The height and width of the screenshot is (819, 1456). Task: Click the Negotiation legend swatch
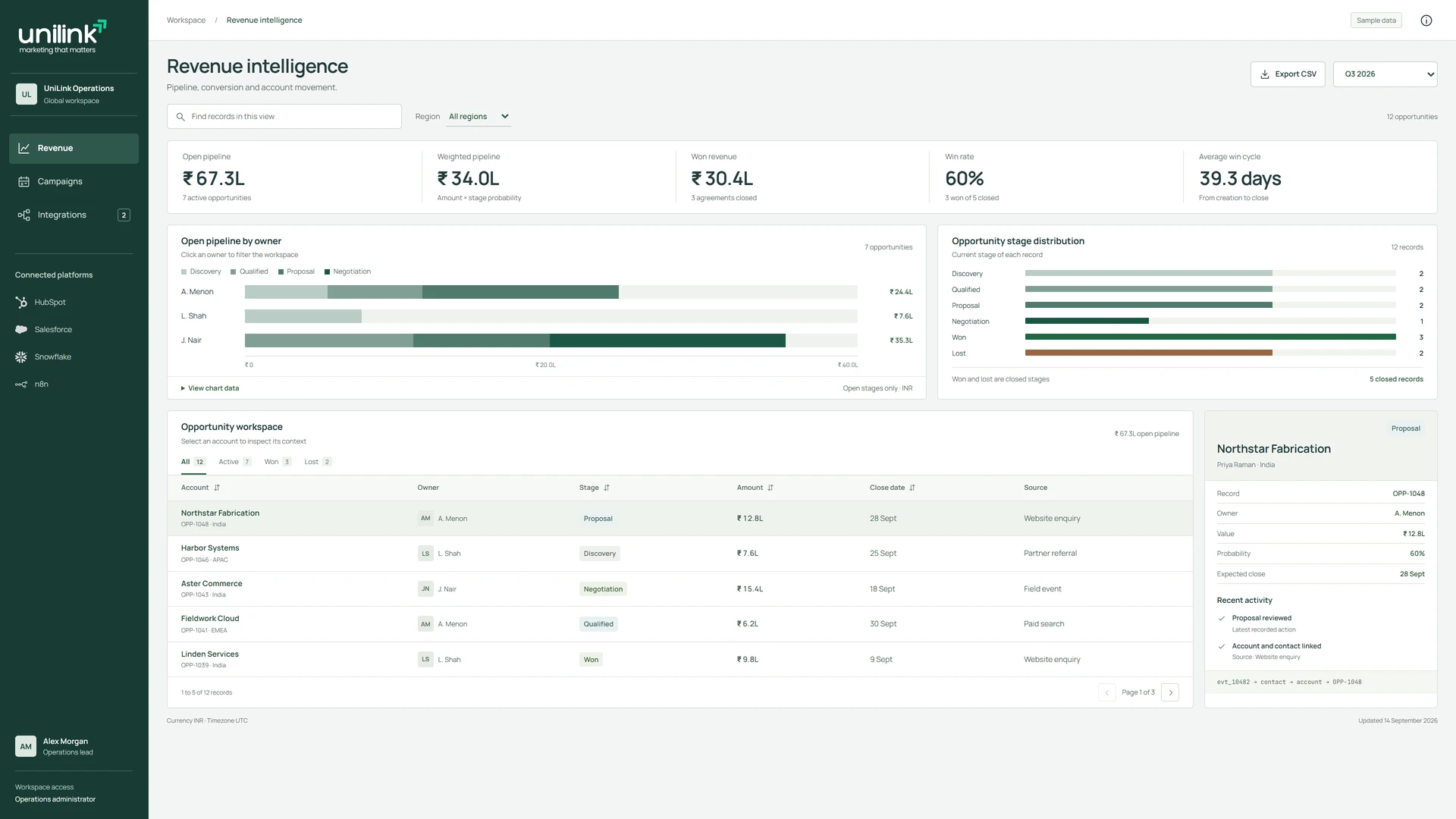coord(327,272)
